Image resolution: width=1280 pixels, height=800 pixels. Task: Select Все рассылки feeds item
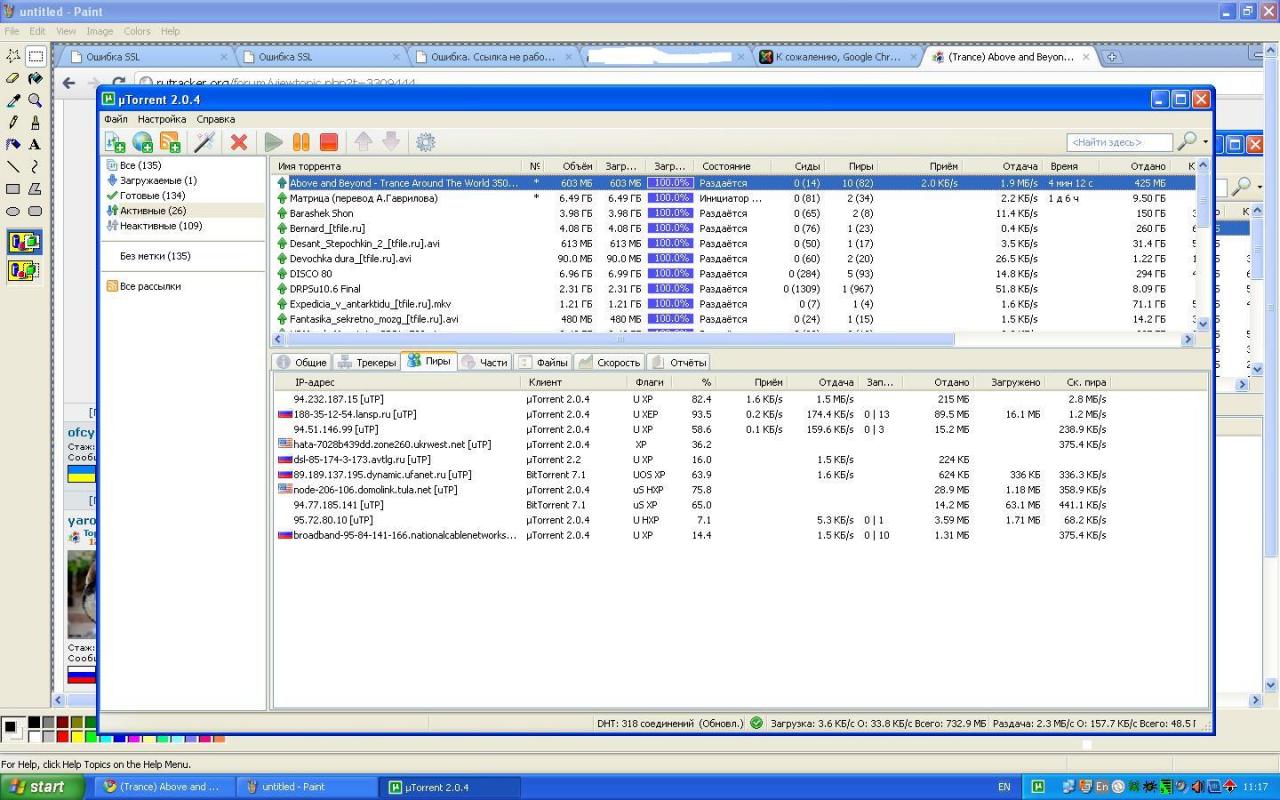click(x=149, y=286)
